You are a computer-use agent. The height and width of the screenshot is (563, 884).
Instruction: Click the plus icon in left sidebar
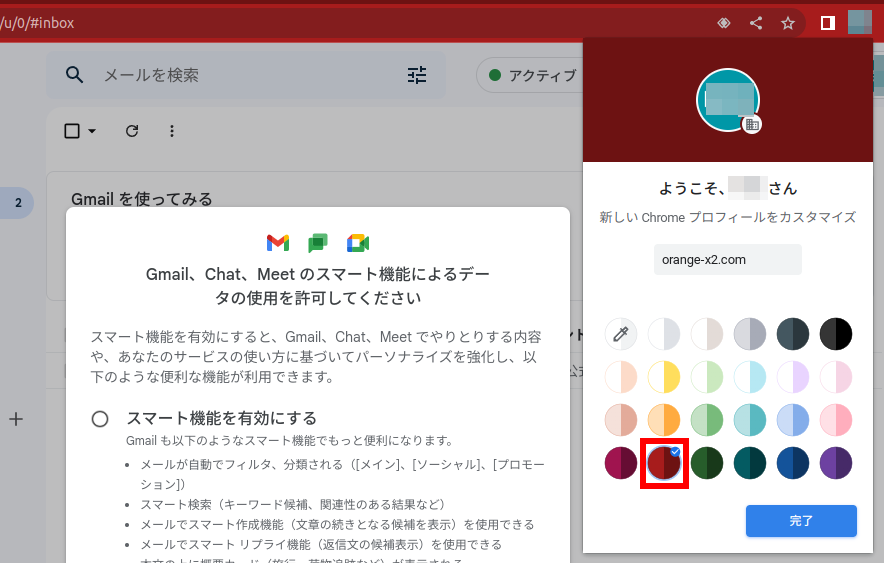click(x=16, y=419)
